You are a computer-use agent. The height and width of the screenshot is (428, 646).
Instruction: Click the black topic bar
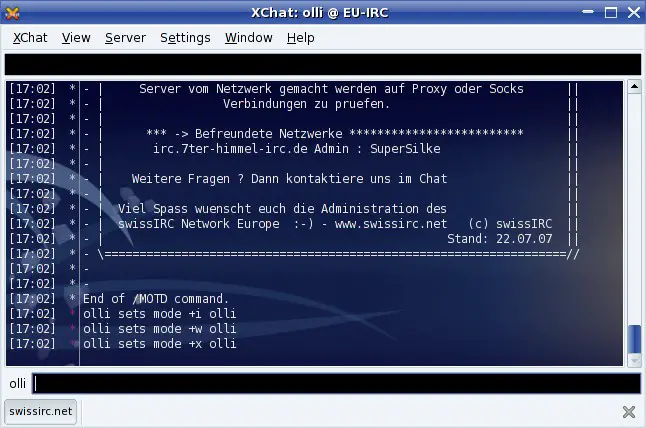click(x=323, y=64)
